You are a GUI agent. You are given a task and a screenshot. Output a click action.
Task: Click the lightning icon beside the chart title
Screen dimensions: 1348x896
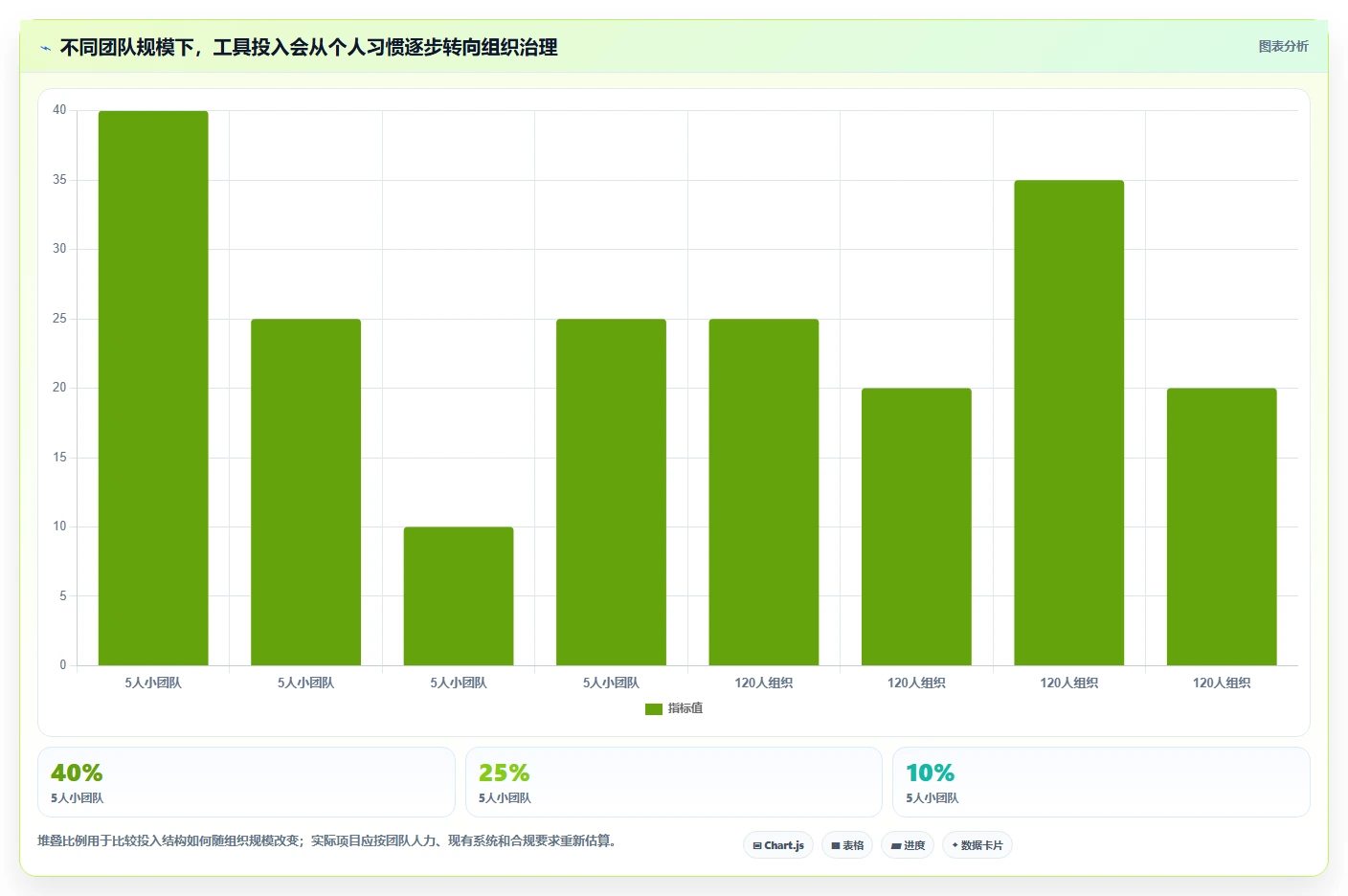(45, 48)
